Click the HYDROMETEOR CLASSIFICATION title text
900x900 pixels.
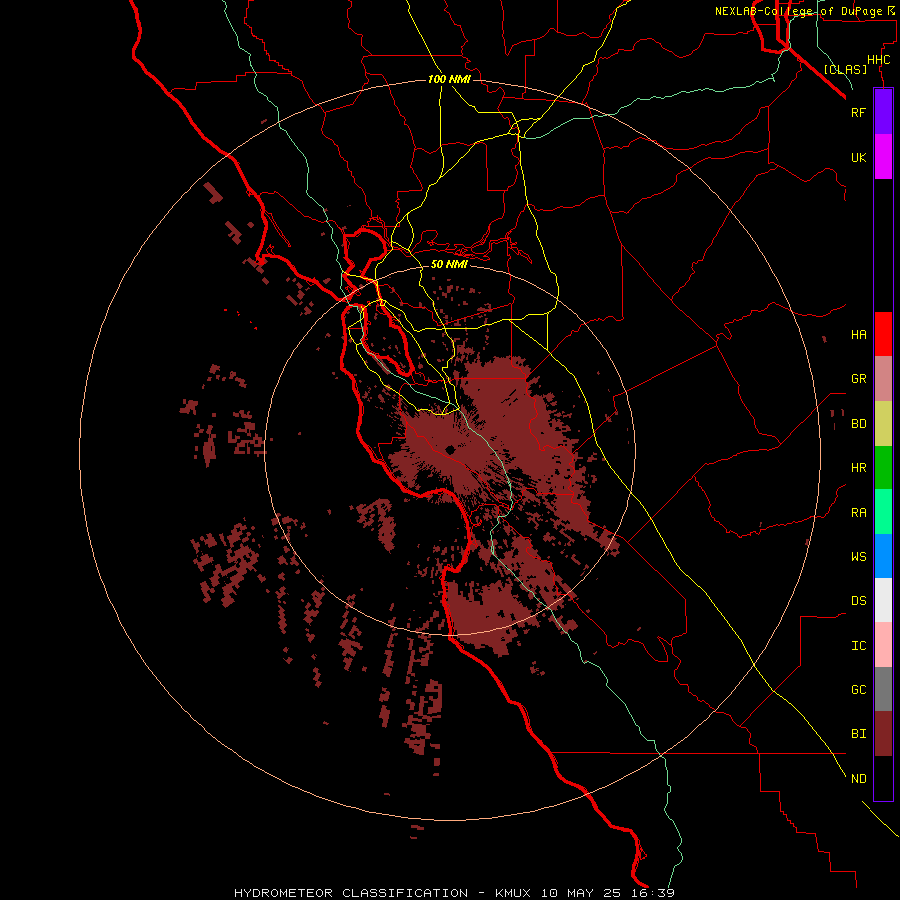351,893
